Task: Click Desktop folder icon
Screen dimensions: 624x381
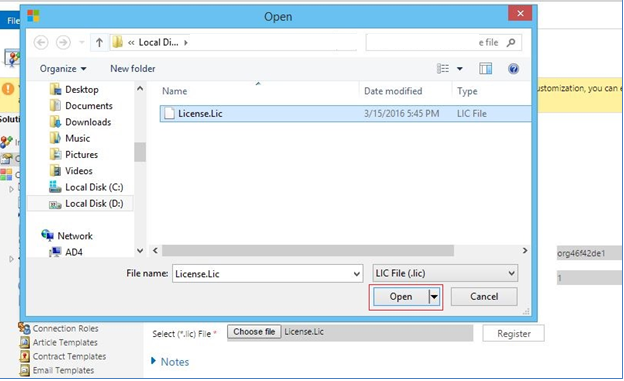Action: [55, 89]
